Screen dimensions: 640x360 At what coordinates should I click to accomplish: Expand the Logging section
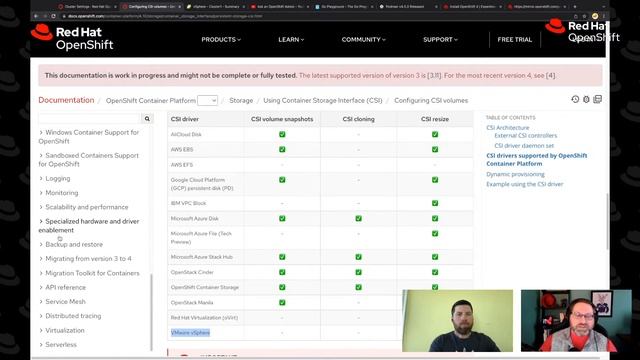pyautogui.click(x=55, y=178)
